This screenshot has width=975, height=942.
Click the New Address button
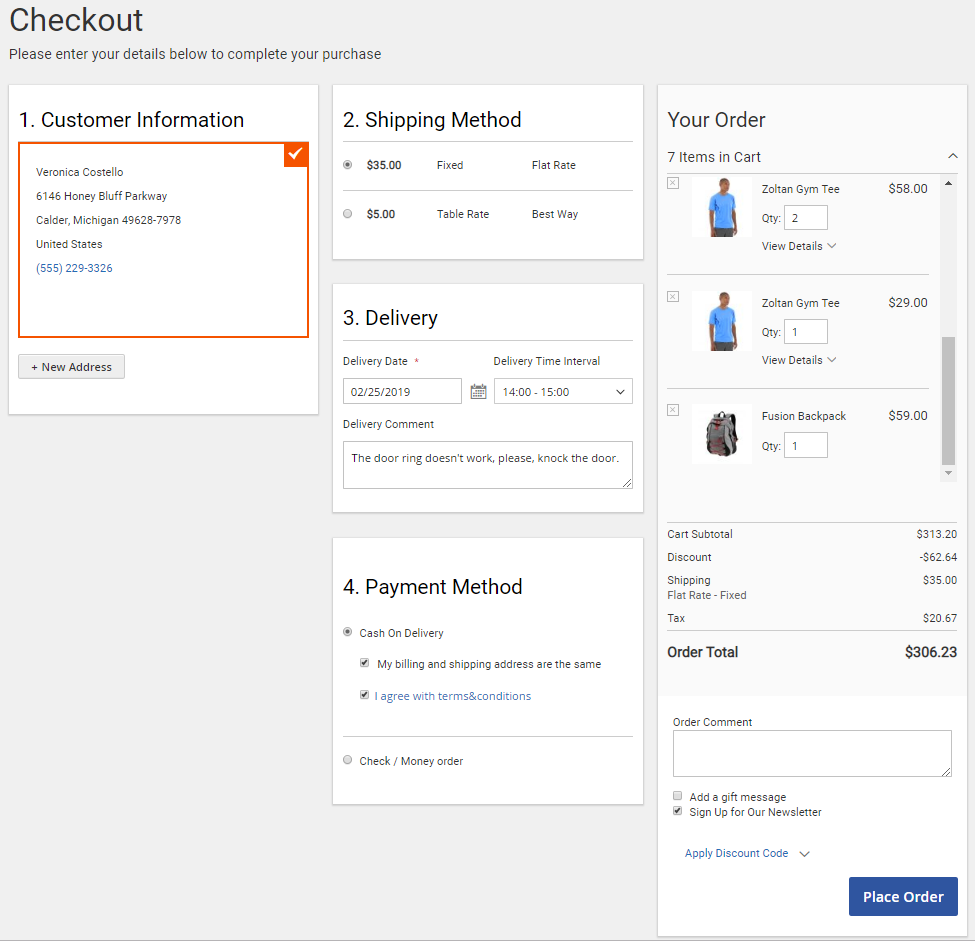72,367
